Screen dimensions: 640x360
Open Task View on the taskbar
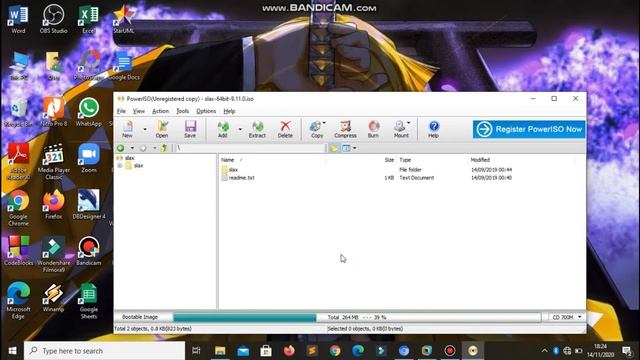tap(196, 351)
